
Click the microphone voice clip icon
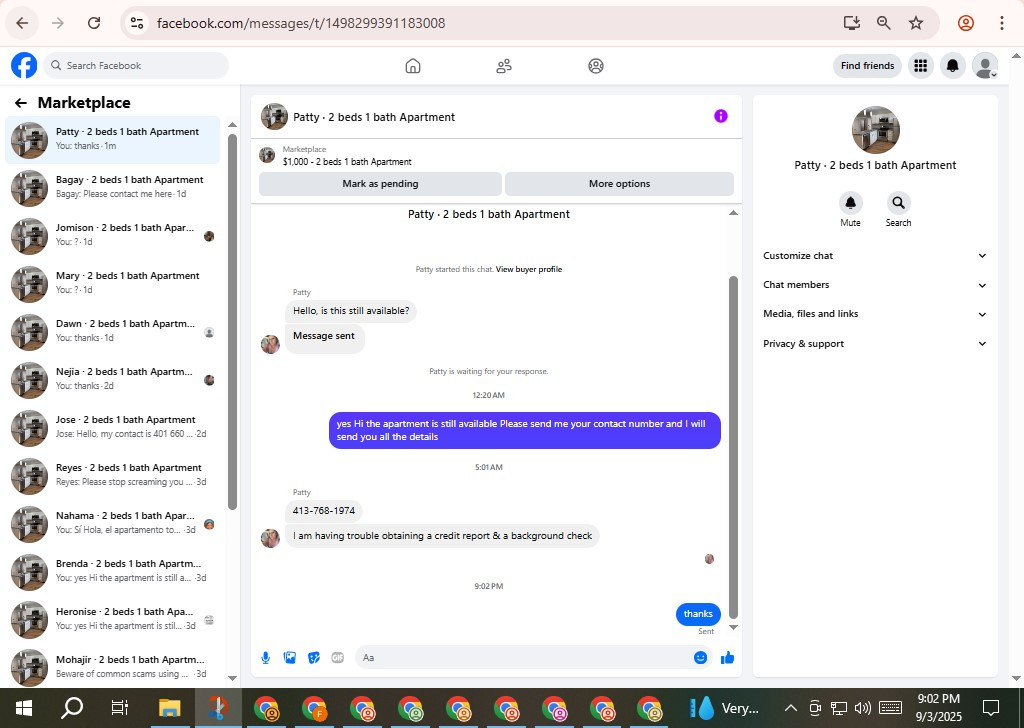(266, 657)
